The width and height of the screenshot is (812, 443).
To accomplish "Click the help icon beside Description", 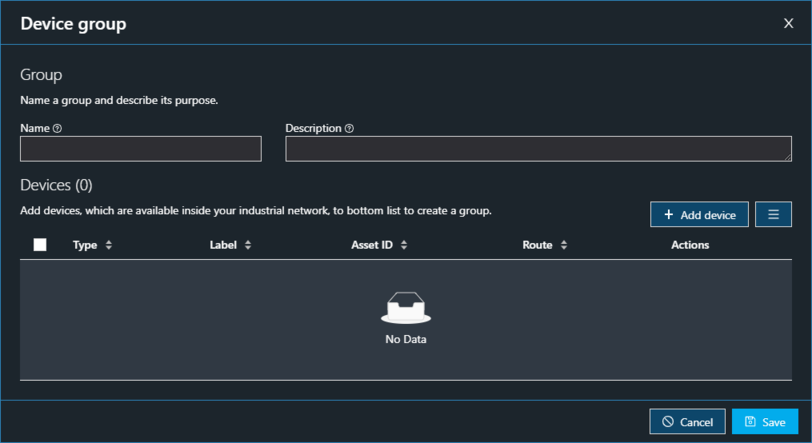I will pos(349,129).
